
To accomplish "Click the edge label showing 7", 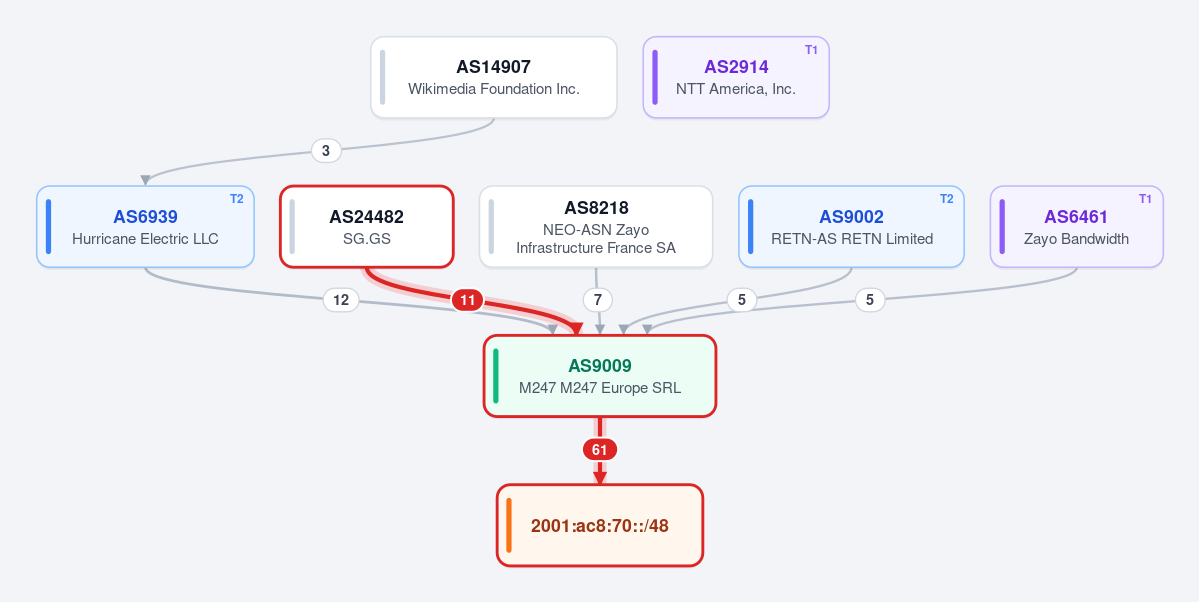I will click(598, 301).
